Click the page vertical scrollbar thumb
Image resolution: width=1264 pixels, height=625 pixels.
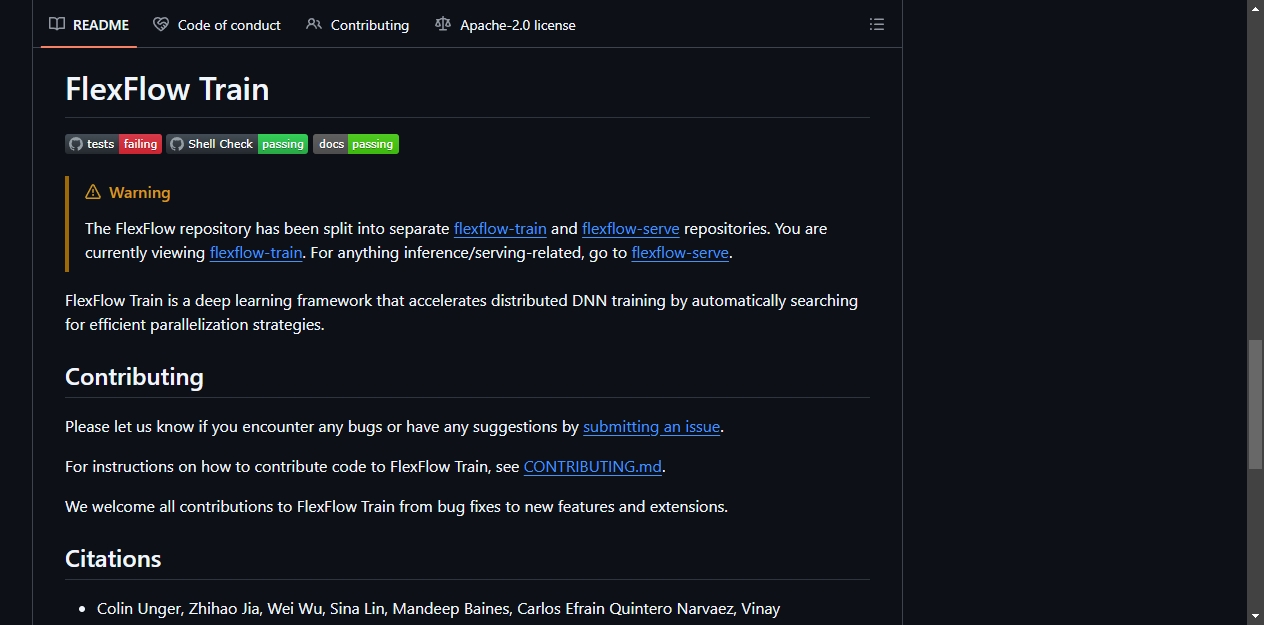point(1255,405)
